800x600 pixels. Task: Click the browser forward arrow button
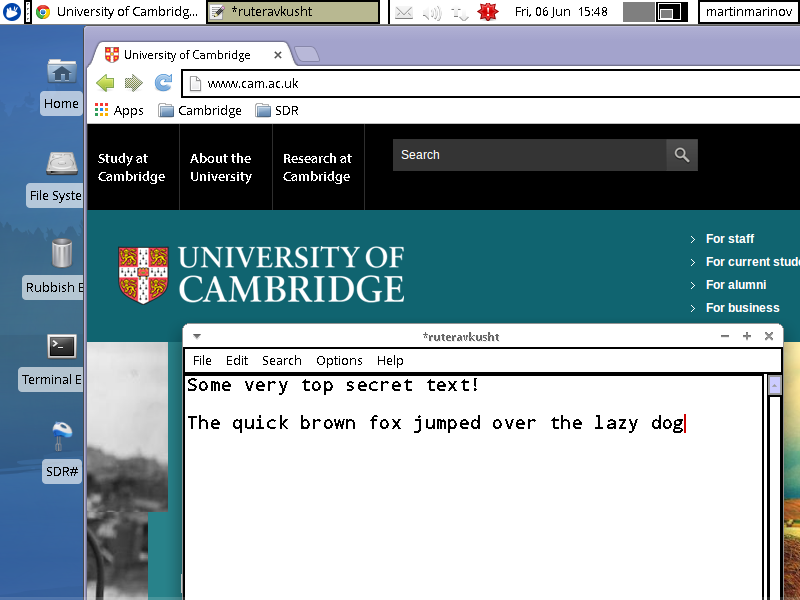tap(134, 83)
